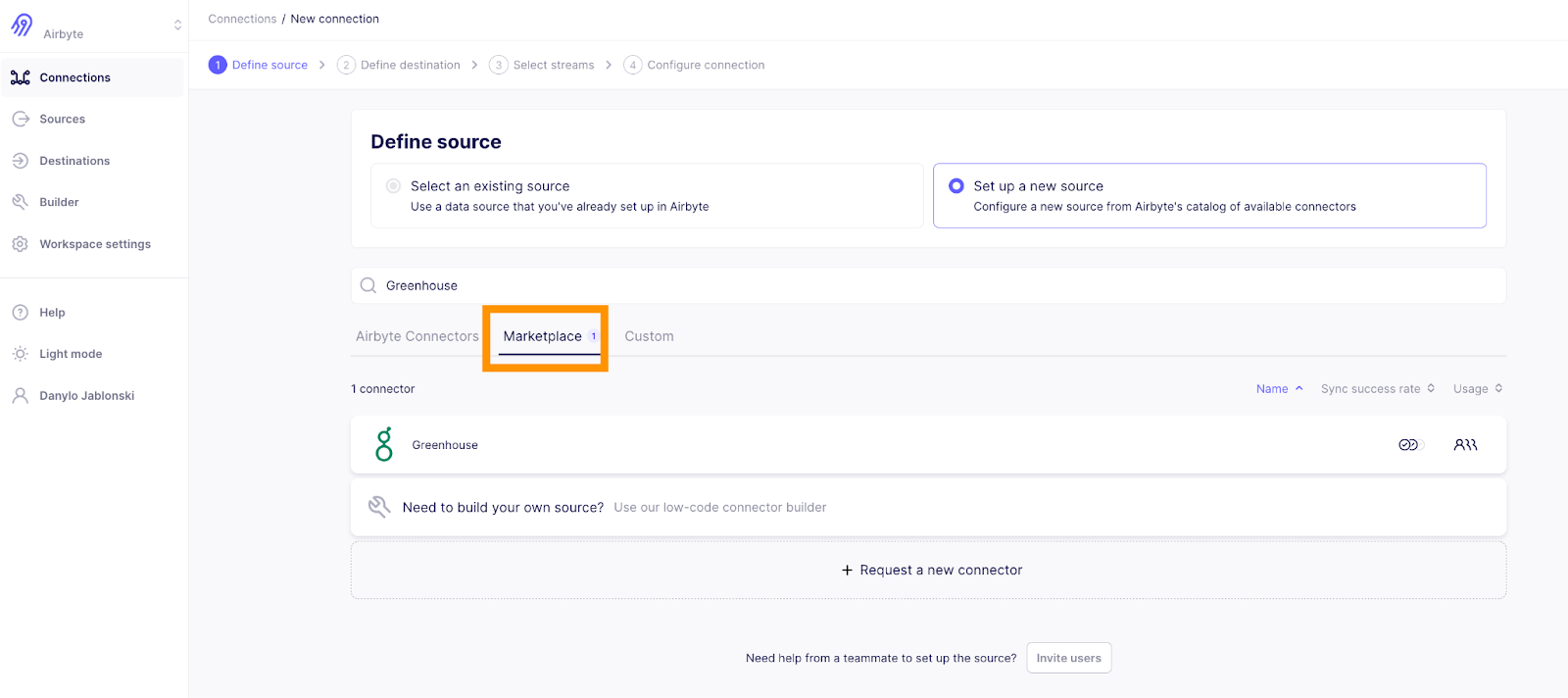Open the connector Builder
Screen dimensions: 1568x698
point(59,202)
